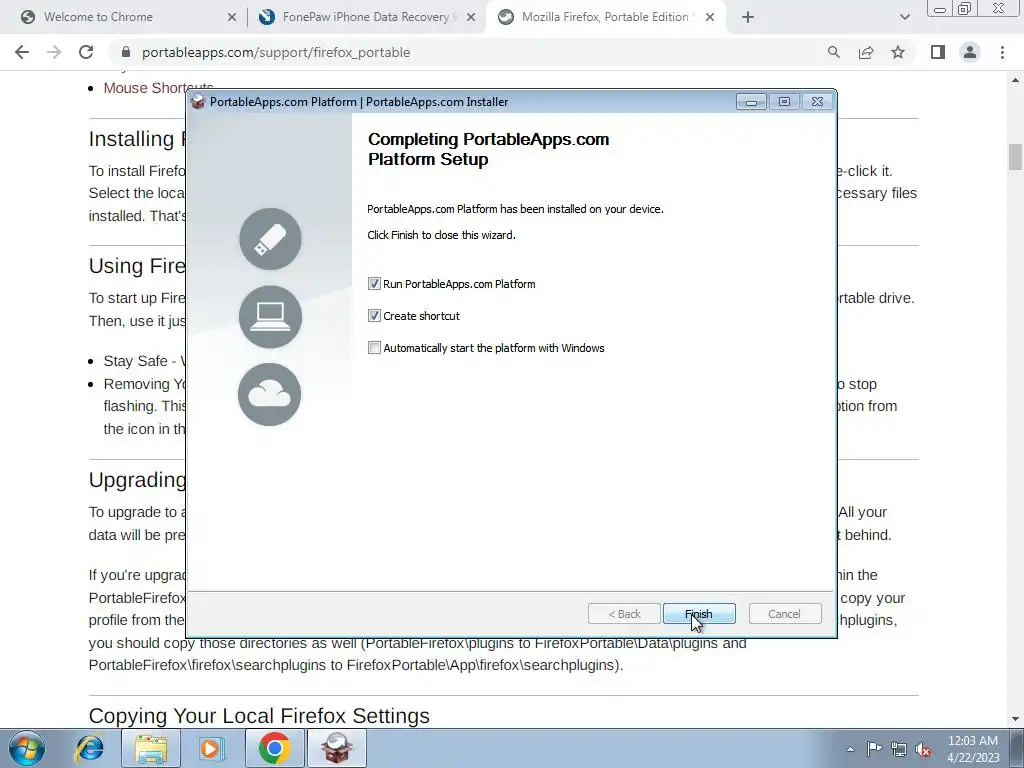Viewport: 1024px width, 768px height.
Task: Close the installer window with X
Action: [817, 101]
